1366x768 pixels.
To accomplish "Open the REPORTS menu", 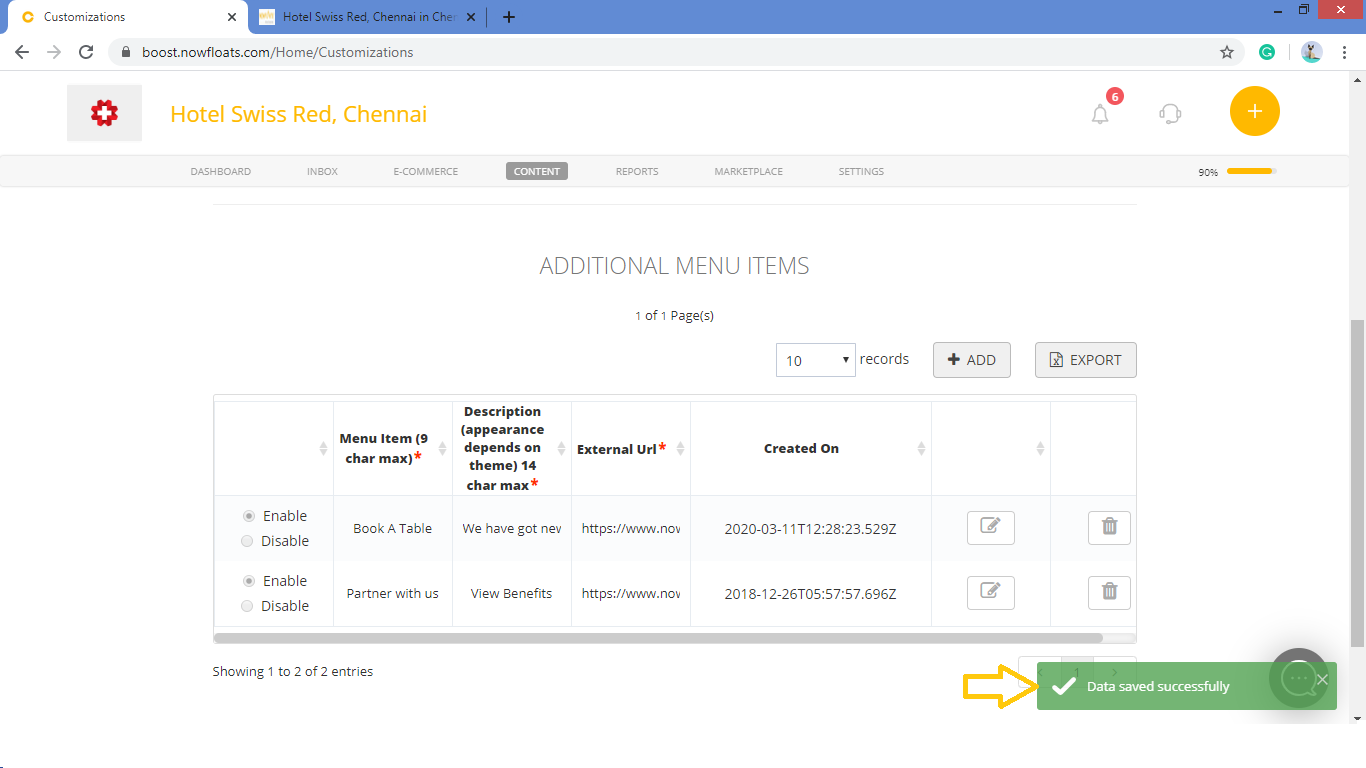I will click(637, 172).
